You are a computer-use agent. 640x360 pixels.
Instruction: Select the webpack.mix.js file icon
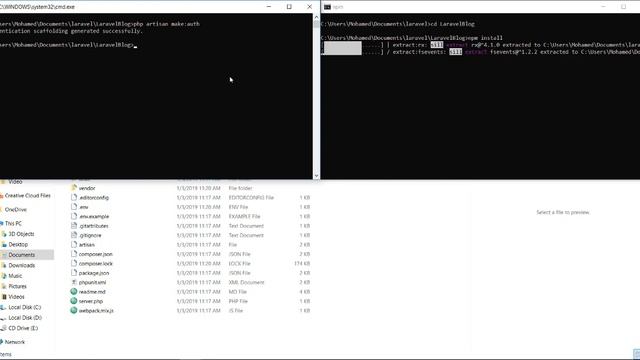(x=74, y=310)
